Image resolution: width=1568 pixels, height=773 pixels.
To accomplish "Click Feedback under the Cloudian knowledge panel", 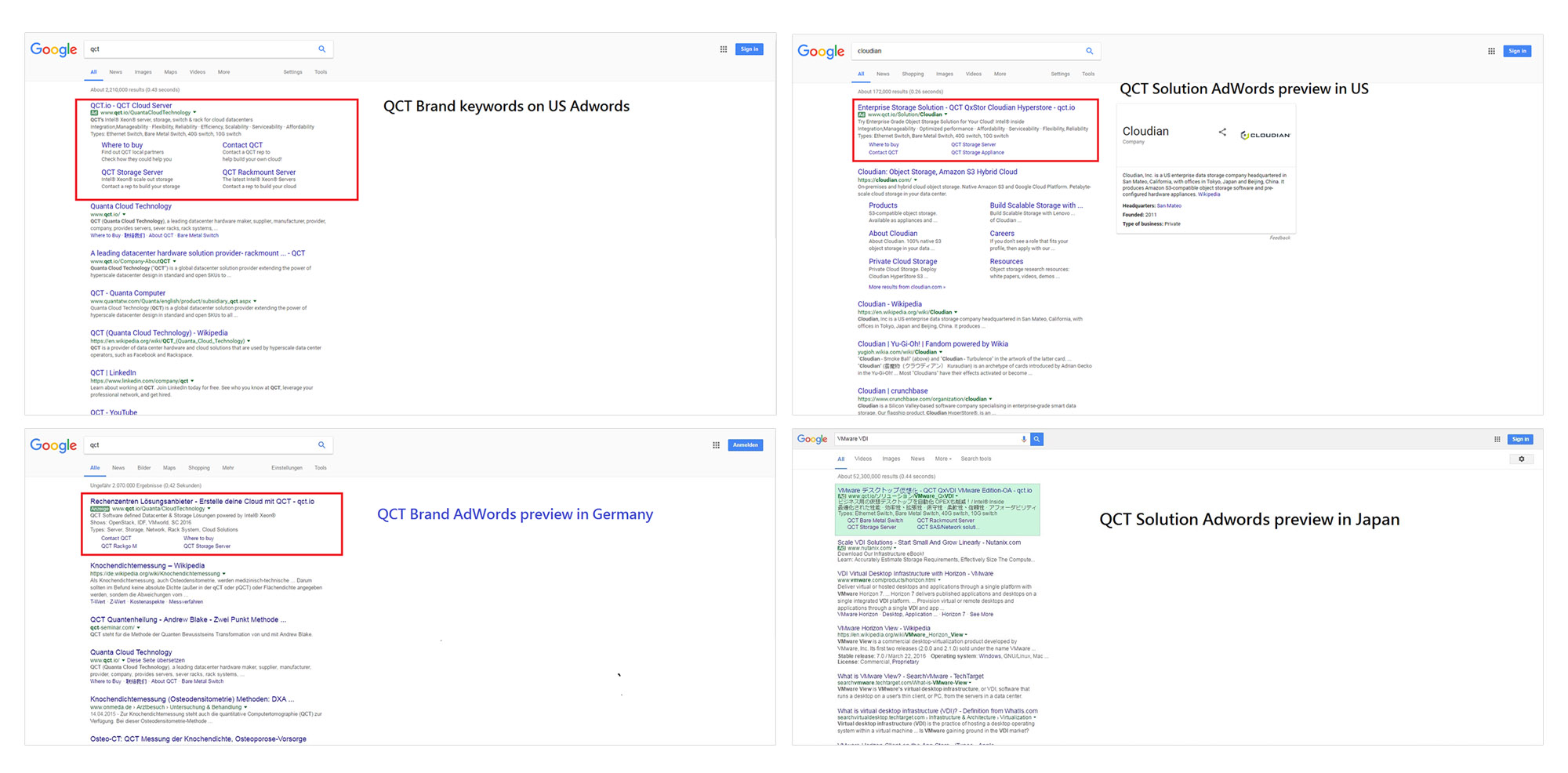I will [1279, 238].
